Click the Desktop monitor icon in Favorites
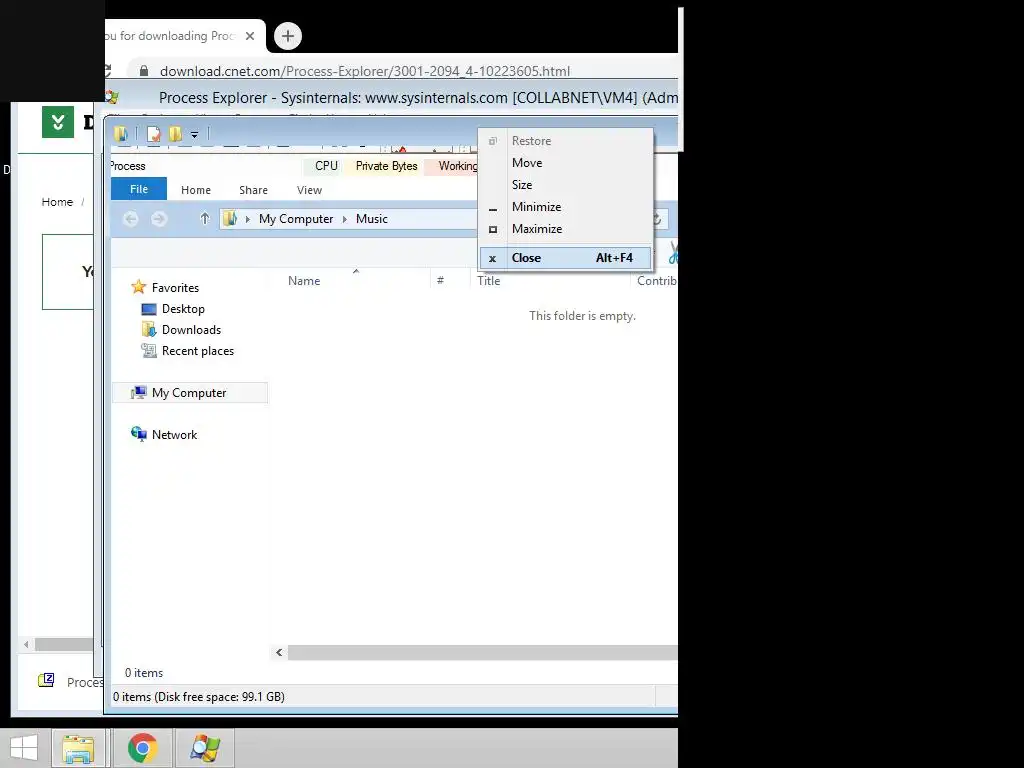The height and width of the screenshot is (768, 1024). click(149, 309)
